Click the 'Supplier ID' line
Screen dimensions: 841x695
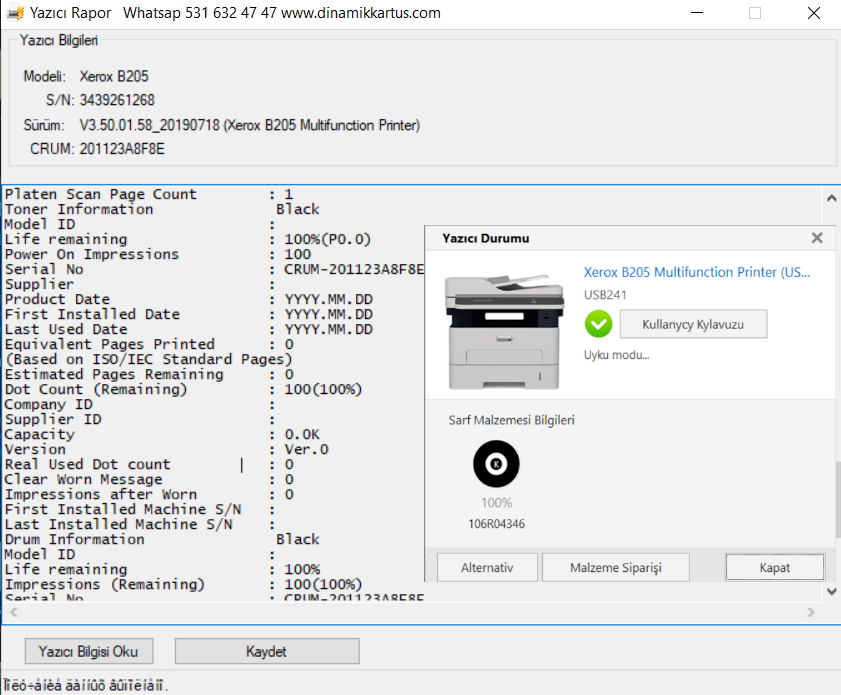pos(139,419)
